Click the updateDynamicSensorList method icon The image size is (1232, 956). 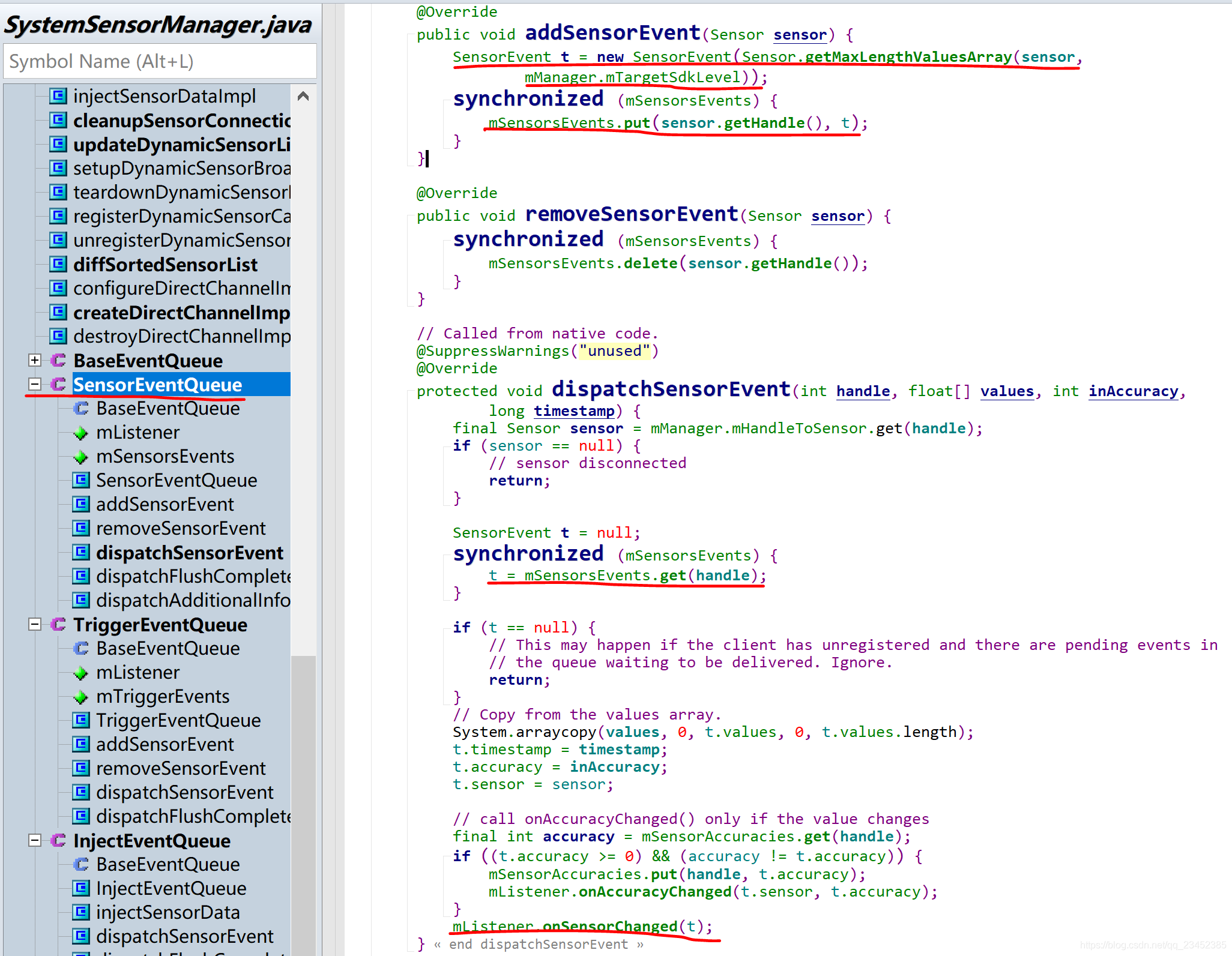pyautogui.click(x=58, y=144)
